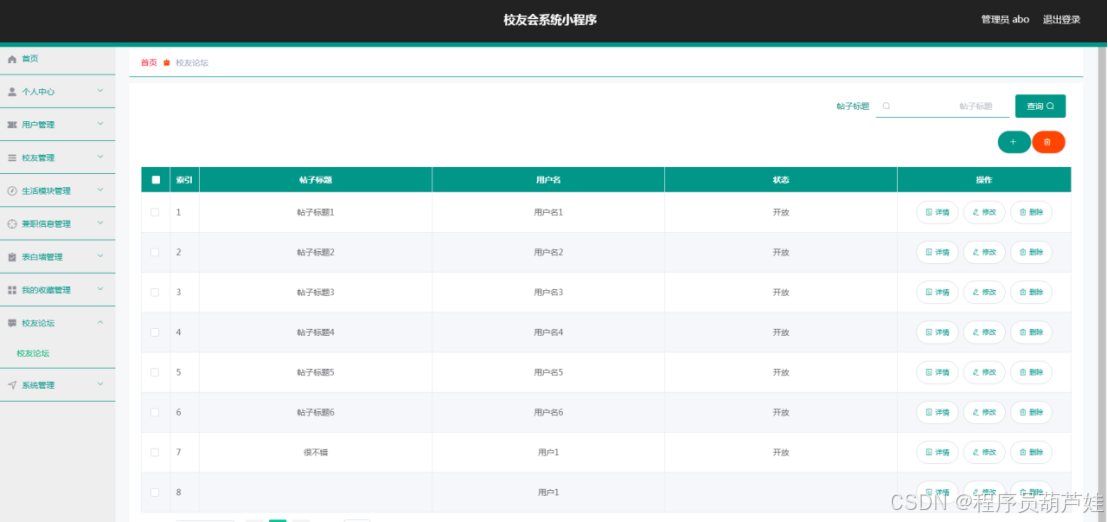
Task: Click 退出登录 to log out
Action: (x=1061, y=20)
